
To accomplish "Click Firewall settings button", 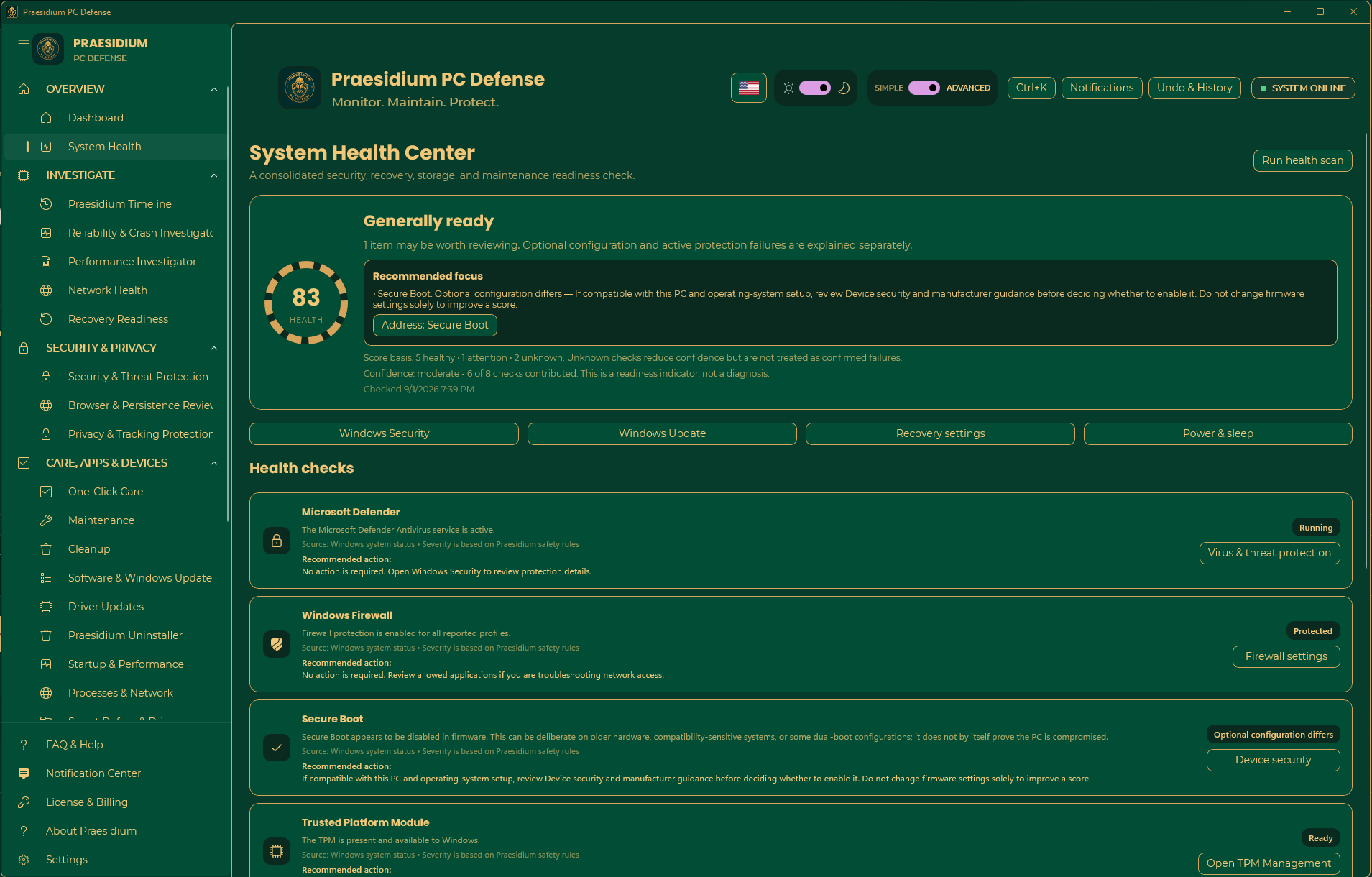I will (1286, 656).
